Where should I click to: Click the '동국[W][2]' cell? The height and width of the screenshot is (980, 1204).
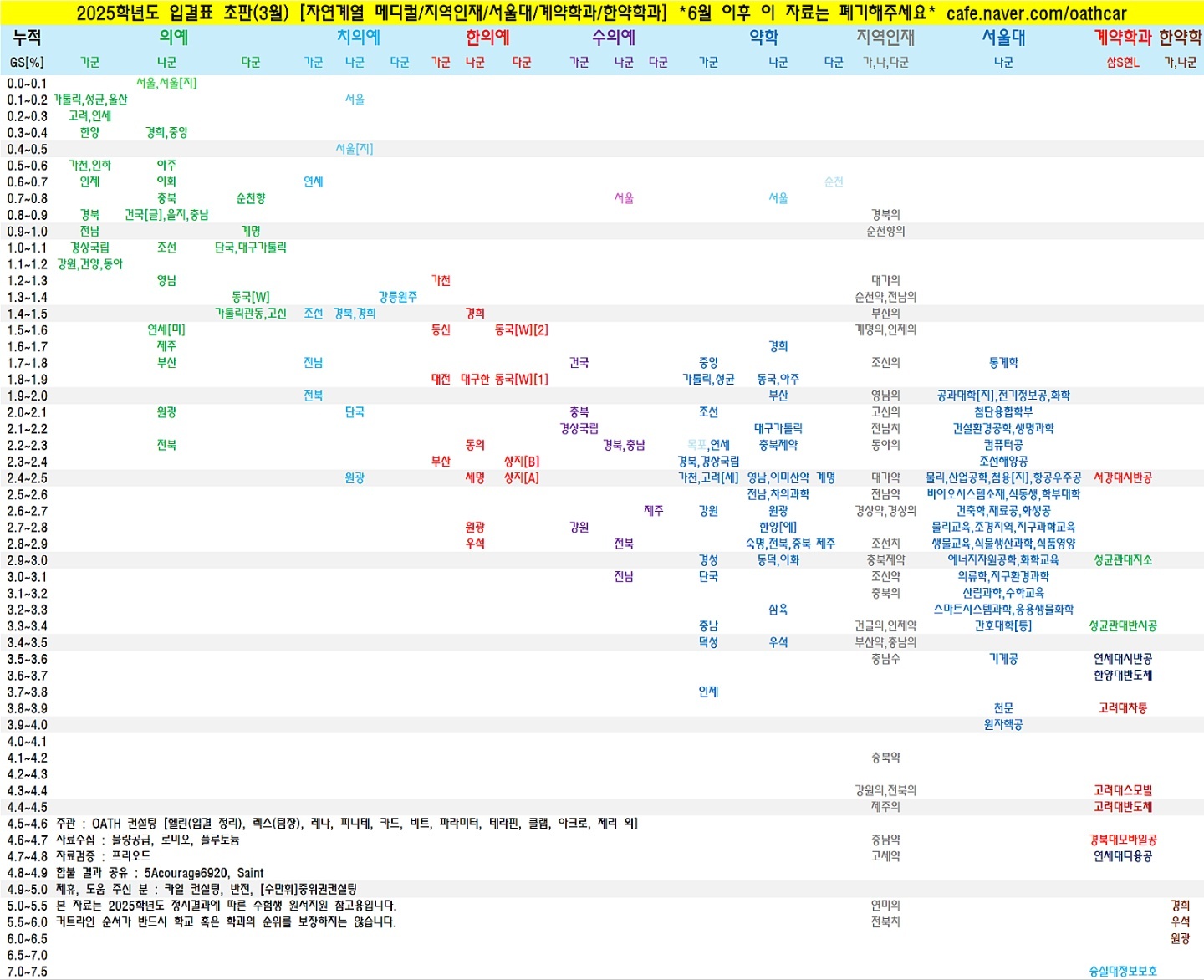click(522, 330)
